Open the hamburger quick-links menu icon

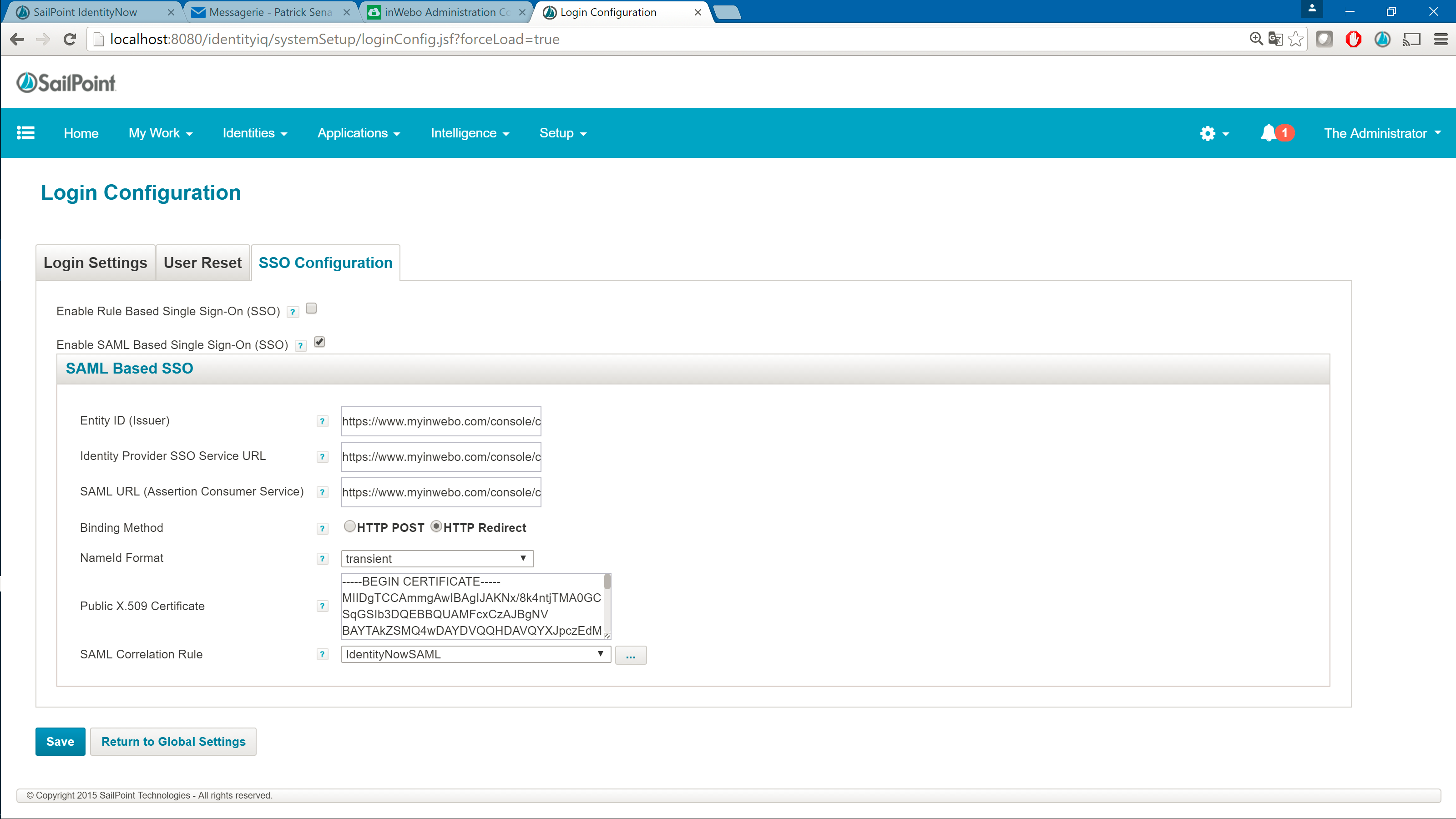click(25, 133)
